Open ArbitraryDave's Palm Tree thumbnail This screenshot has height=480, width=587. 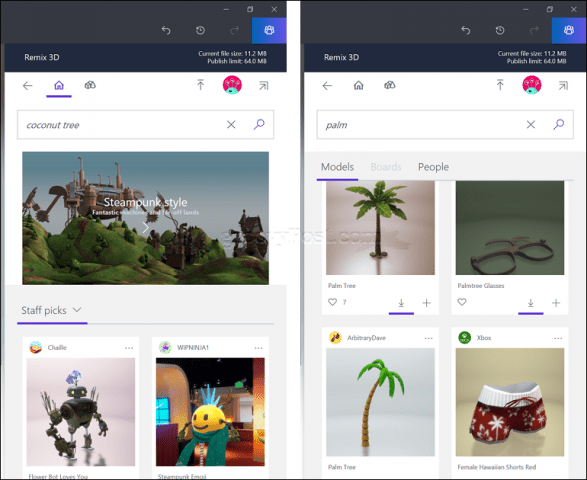tap(380, 402)
